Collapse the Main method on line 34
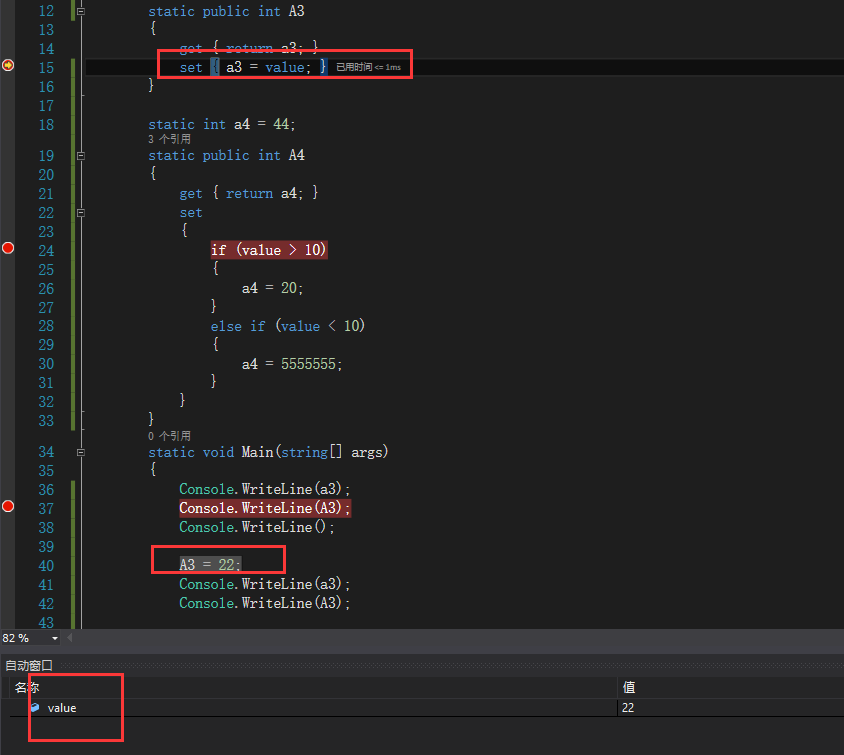This screenshot has width=844, height=755. coord(79,452)
